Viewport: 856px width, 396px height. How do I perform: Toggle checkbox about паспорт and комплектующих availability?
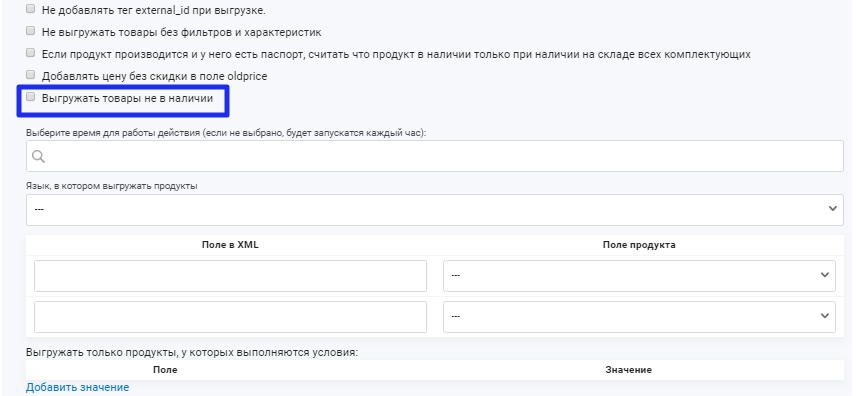click(x=31, y=53)
